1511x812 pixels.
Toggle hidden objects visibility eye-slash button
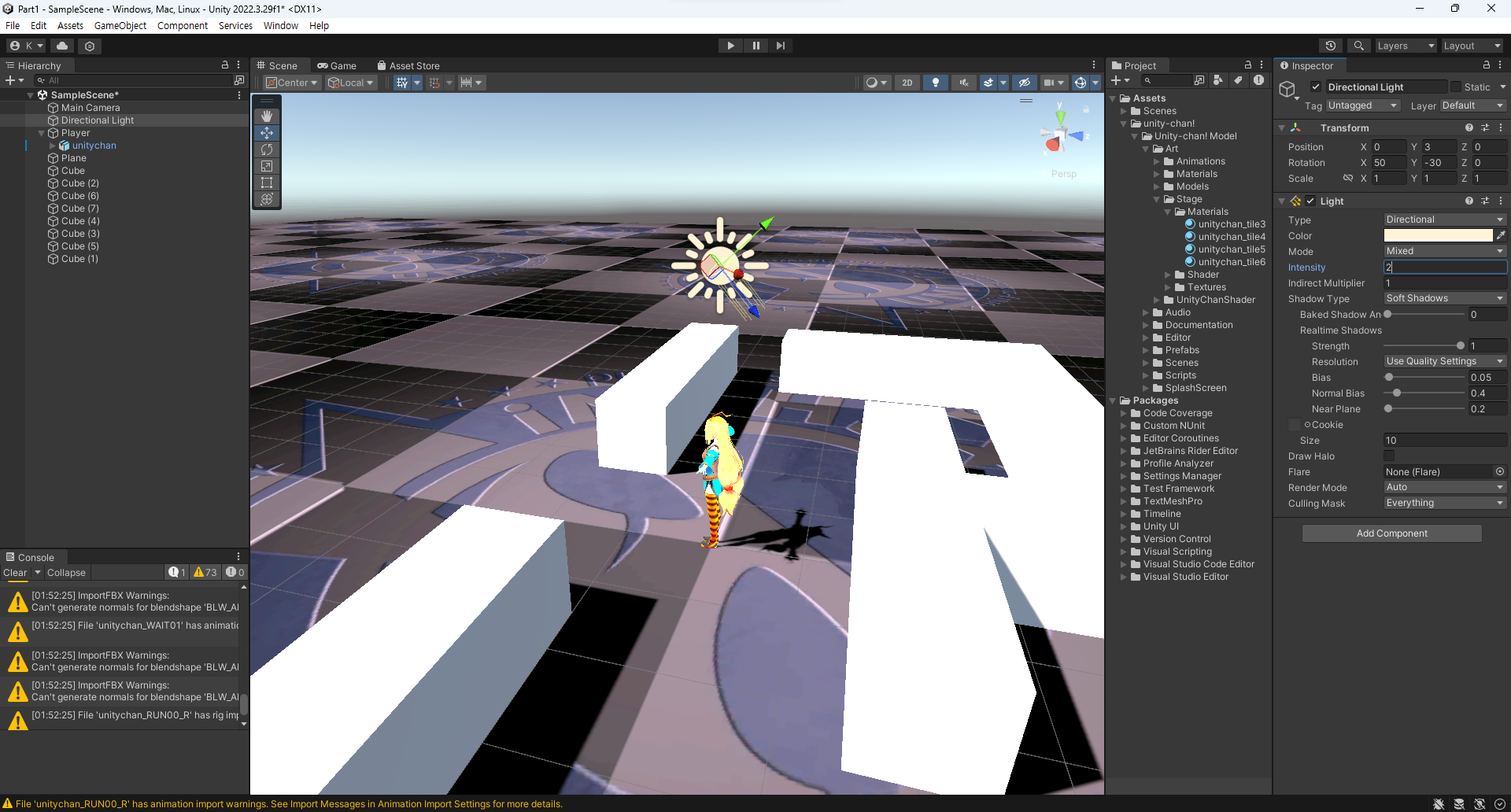point(1024,83)
